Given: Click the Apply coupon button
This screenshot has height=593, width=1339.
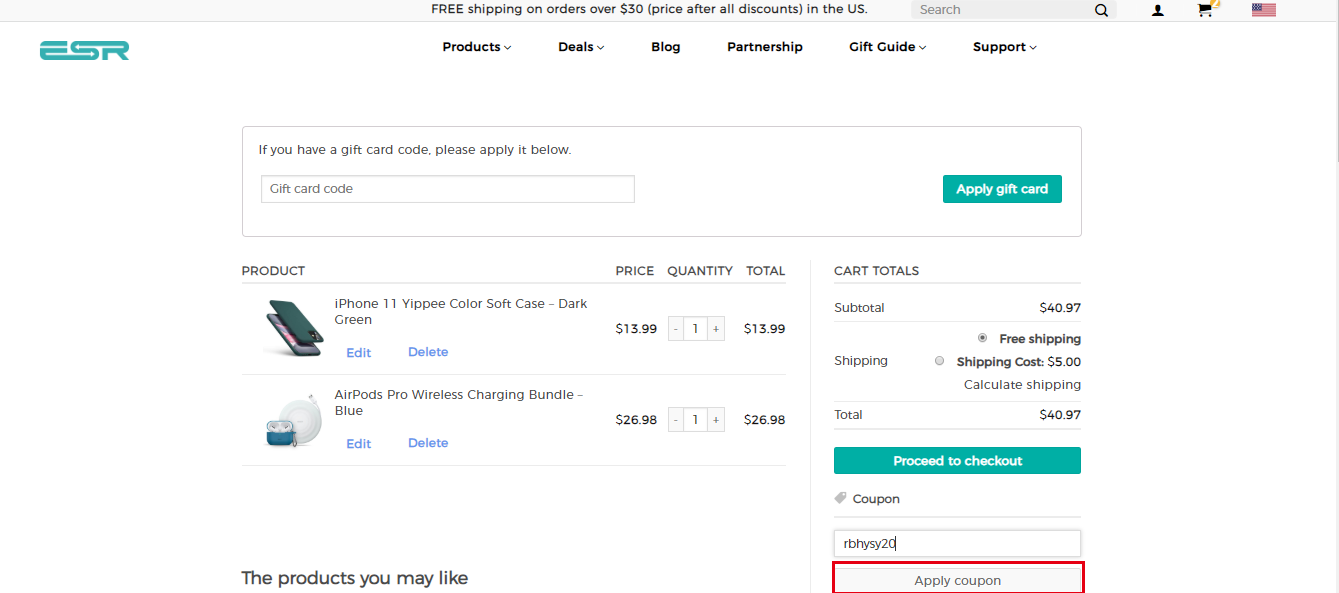Looking at the screenshot, I should coord(957,580).
